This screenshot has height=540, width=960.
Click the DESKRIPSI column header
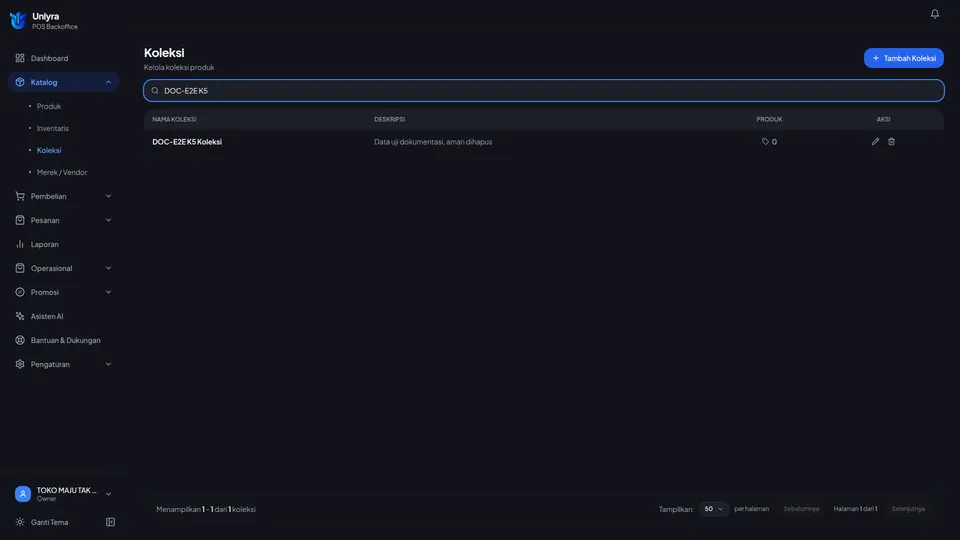tap(389, 119)
